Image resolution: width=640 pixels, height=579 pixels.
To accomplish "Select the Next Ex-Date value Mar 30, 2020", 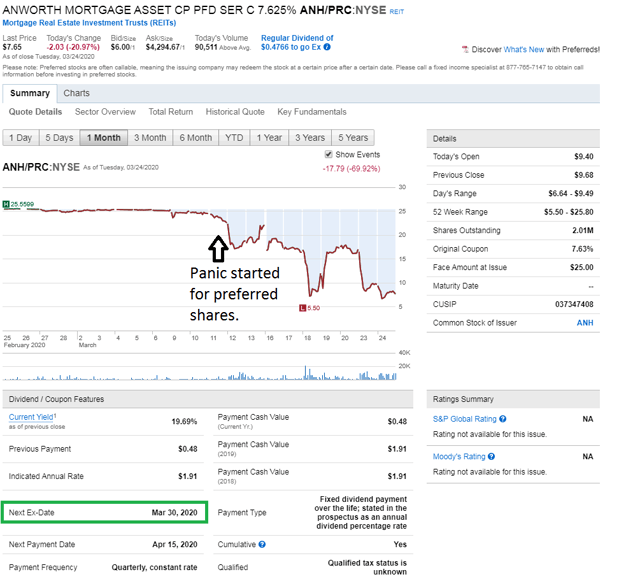I will pyautogui.click(x=175, y=512).
